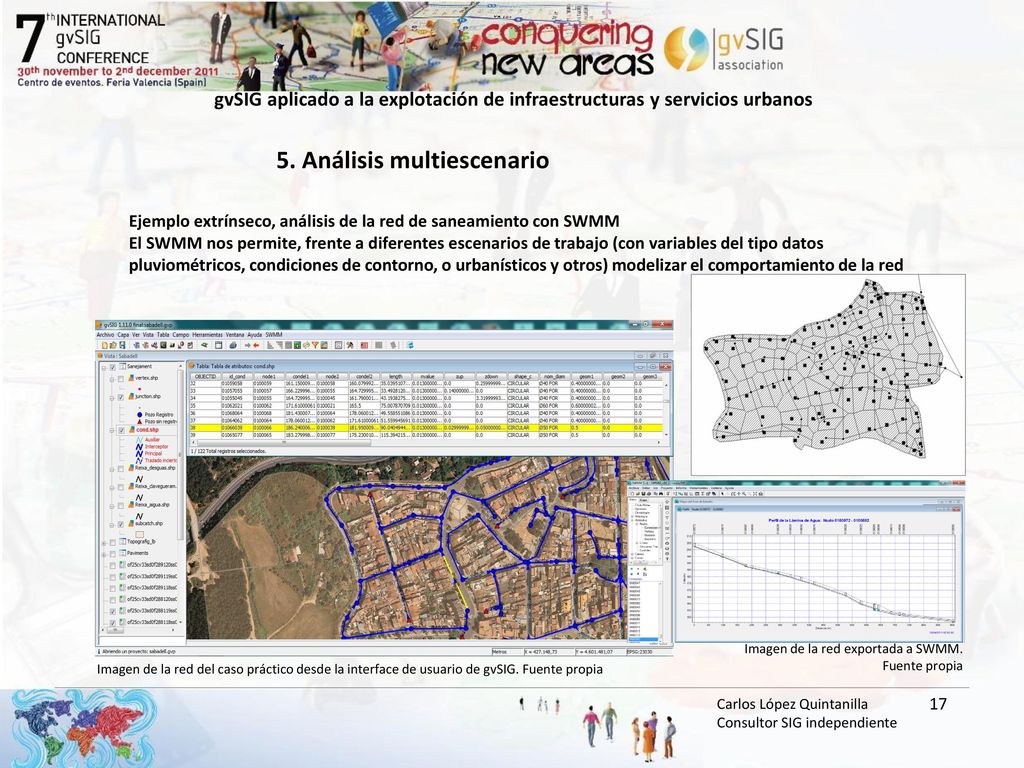Click 'Metros' units in status bar
Viewport: 1024px width, 768px height.
click(x=499, y=651)
